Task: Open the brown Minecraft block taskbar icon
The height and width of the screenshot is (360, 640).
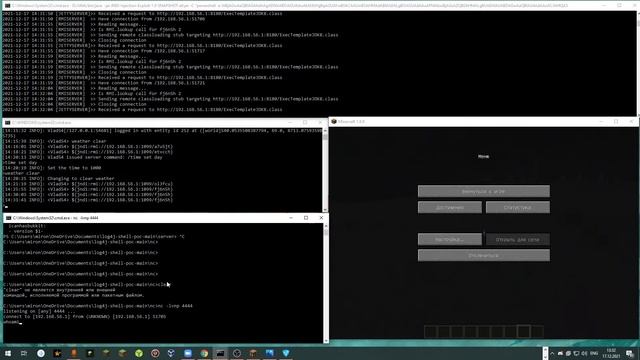Action: [253, 353]
